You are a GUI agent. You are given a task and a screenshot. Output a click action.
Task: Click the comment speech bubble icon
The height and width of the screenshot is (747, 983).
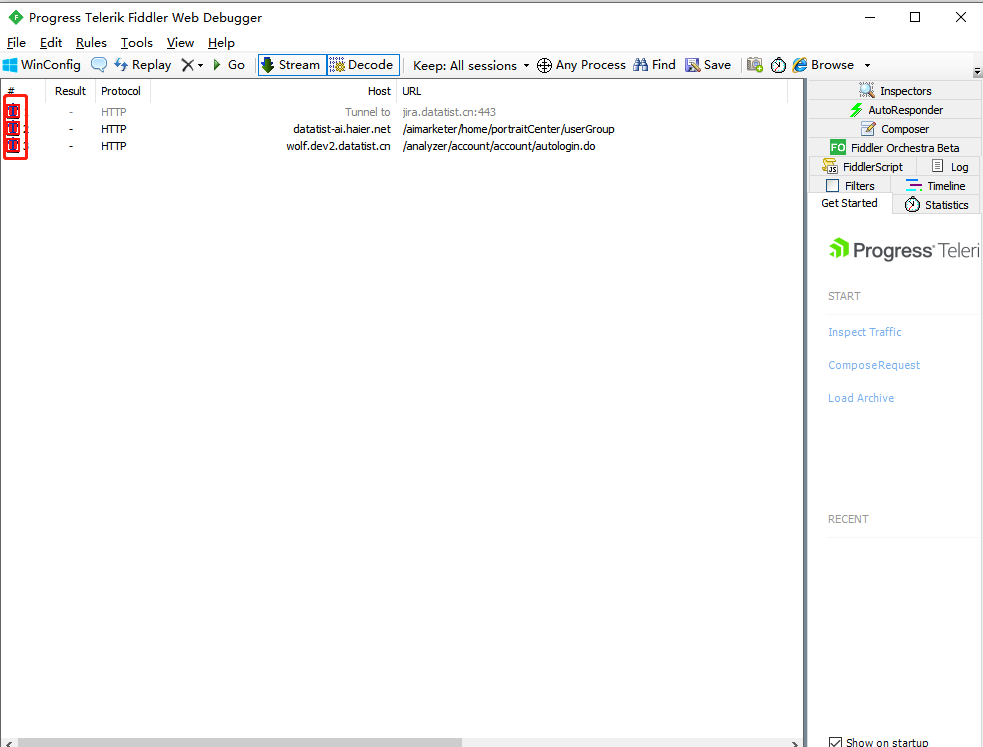[x=98, y=65]
